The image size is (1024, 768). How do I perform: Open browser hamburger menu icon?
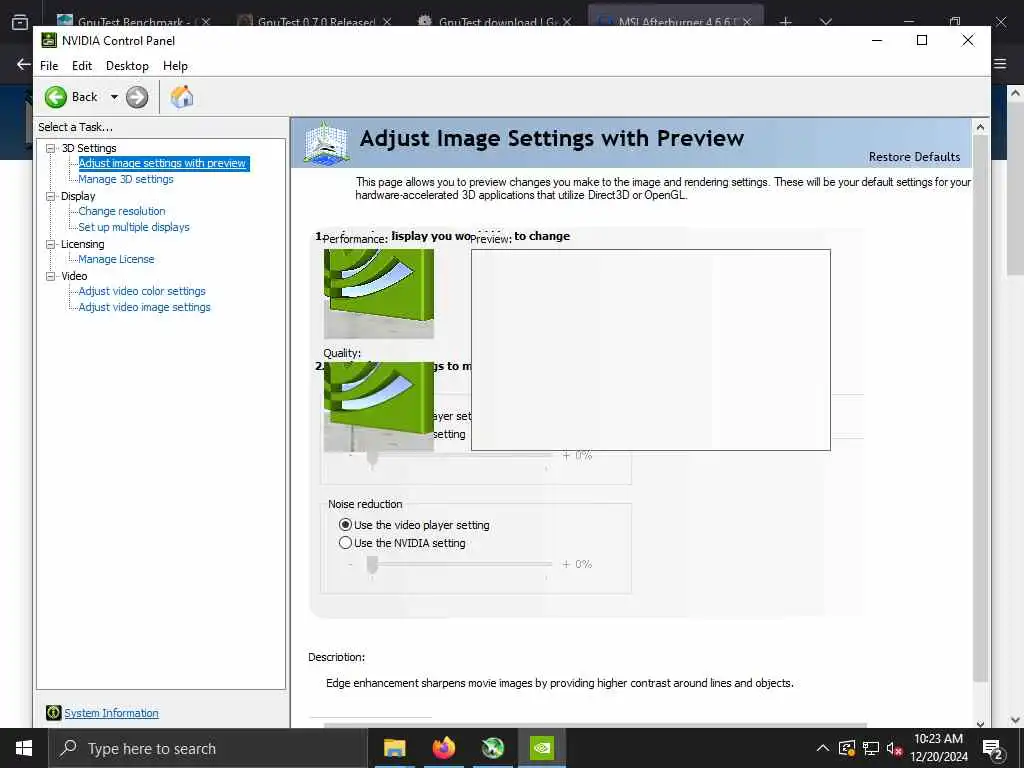1000,64
